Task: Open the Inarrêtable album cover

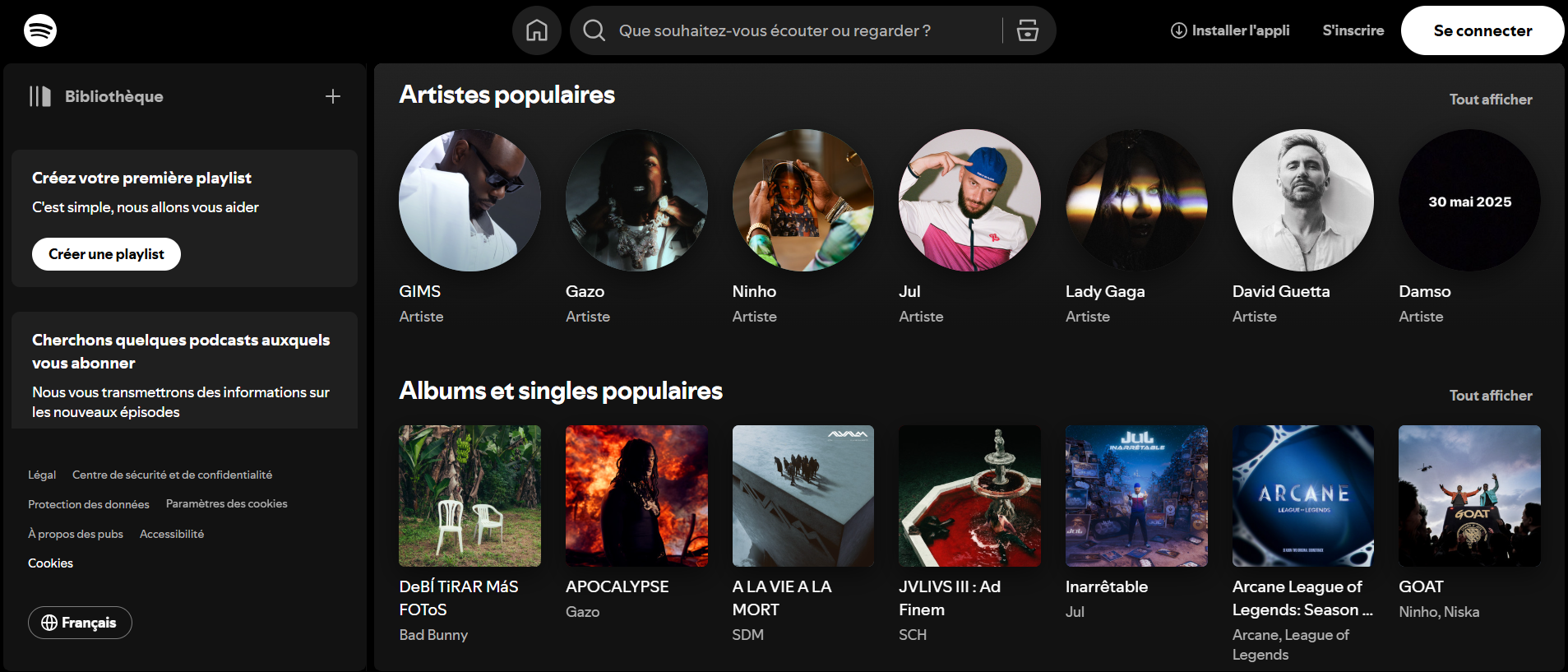Action: [1136, 496]
